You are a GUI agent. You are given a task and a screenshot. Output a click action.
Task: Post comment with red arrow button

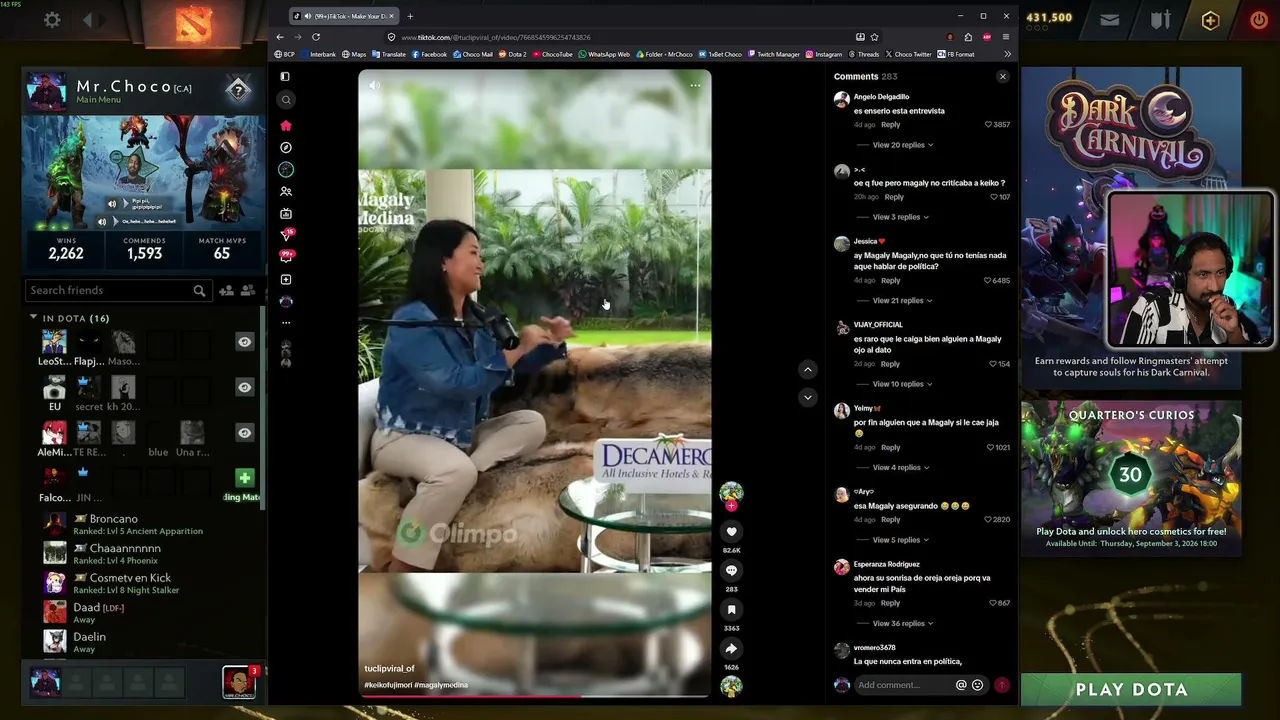(x=1001, y=685)
